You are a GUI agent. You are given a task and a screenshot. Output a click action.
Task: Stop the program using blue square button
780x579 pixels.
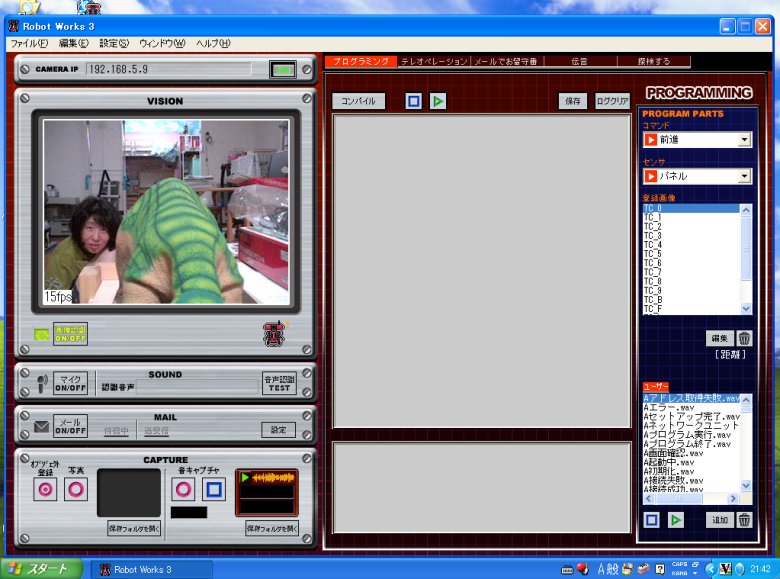pyautogui.click(x=413, y=101)
